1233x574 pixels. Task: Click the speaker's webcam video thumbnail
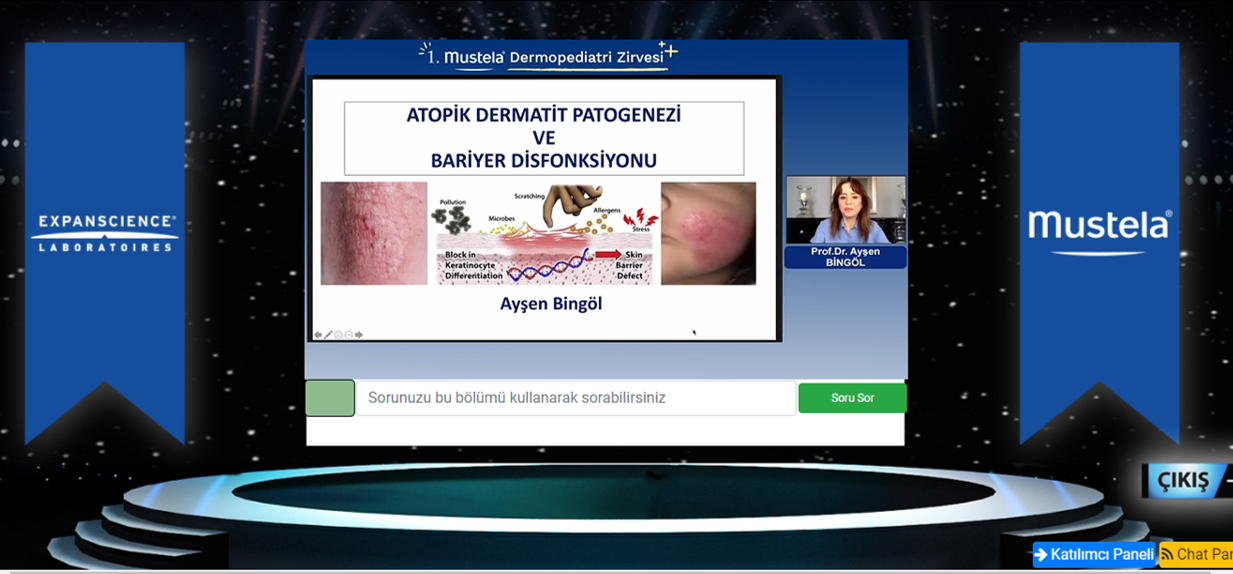tap(845, 210)
